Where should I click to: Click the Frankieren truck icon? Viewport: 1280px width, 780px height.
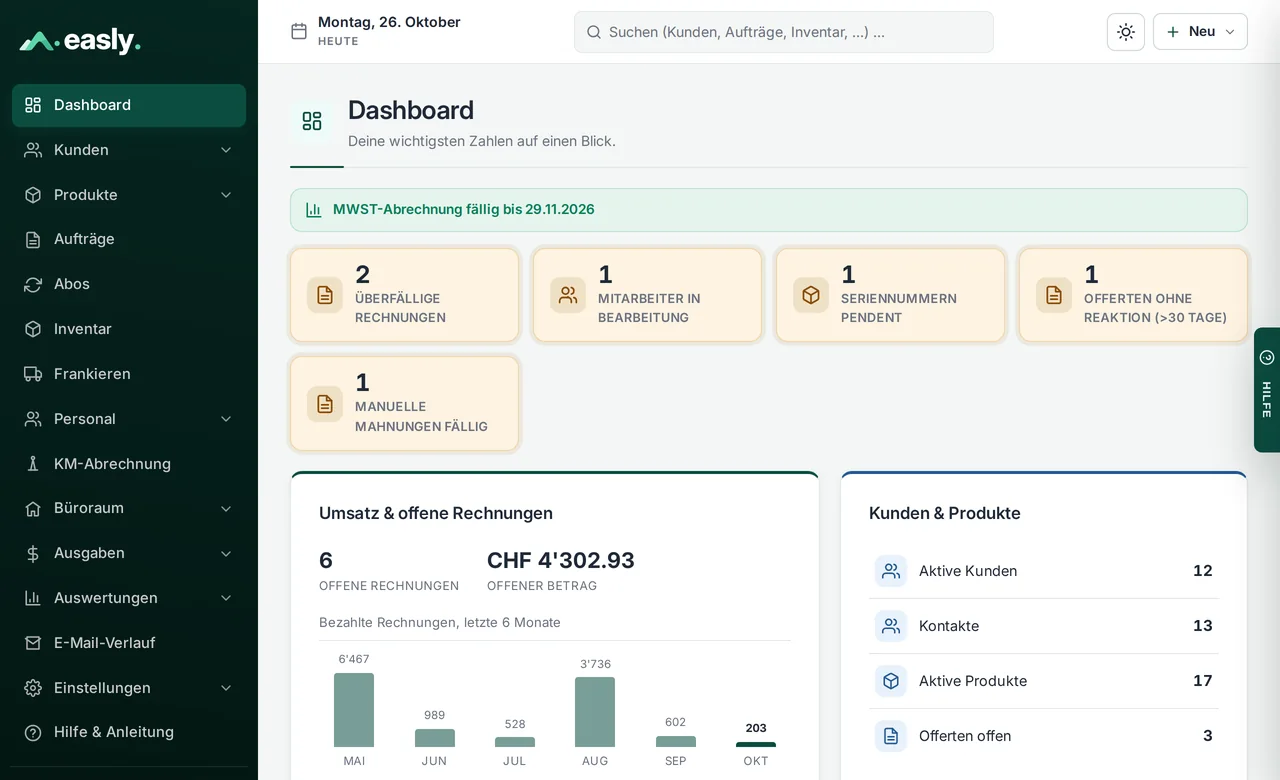[x=33, y=374]
